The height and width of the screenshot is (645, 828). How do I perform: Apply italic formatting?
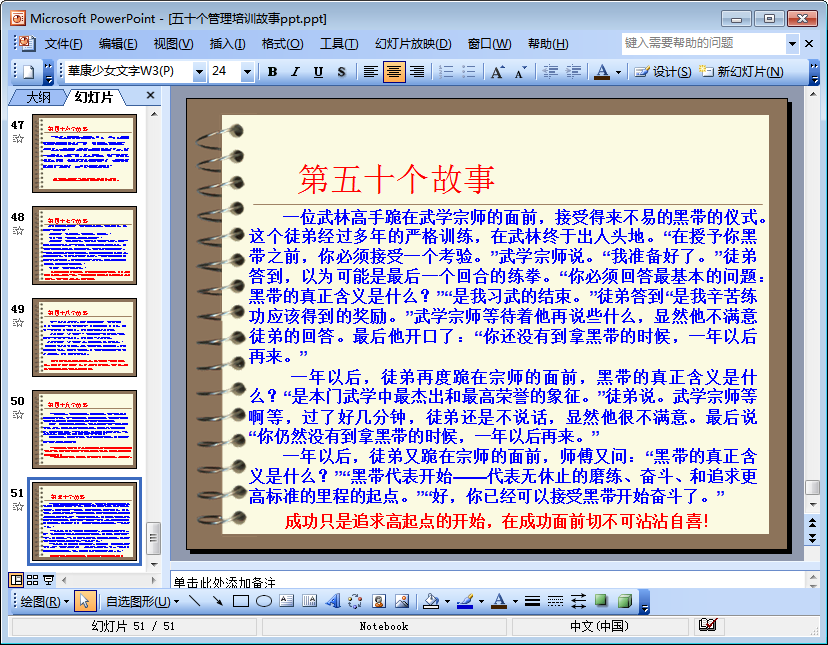295,72
